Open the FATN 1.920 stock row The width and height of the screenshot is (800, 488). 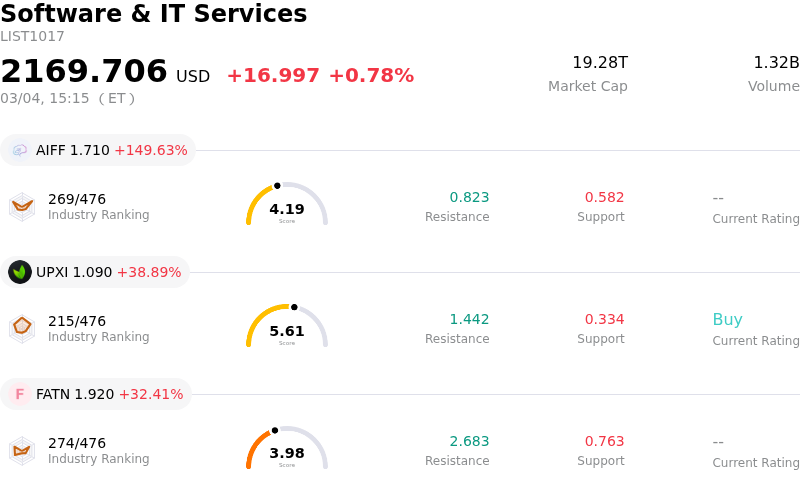tap(109, 394)
